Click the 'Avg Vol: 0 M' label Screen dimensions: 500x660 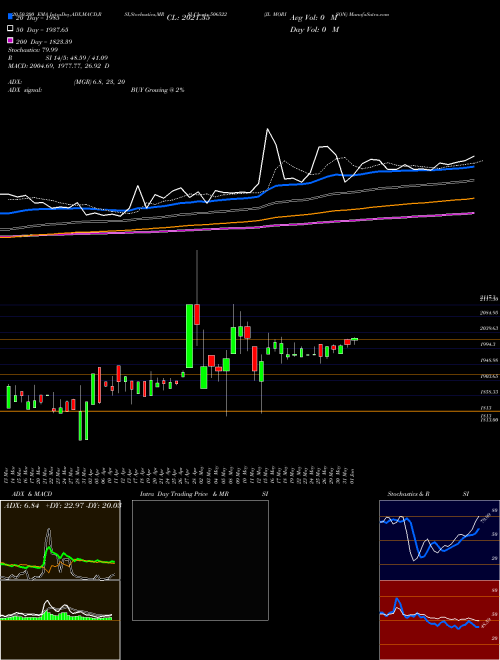click(x=314, y=18)
